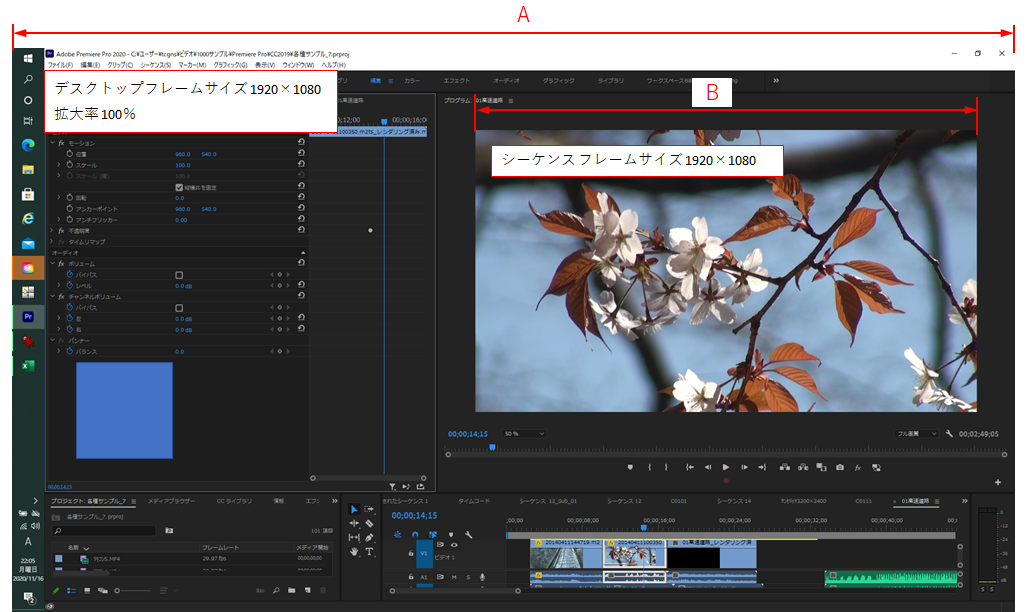
Task: Click the stopwatch icon next to スケール
Action: [69, 165]
